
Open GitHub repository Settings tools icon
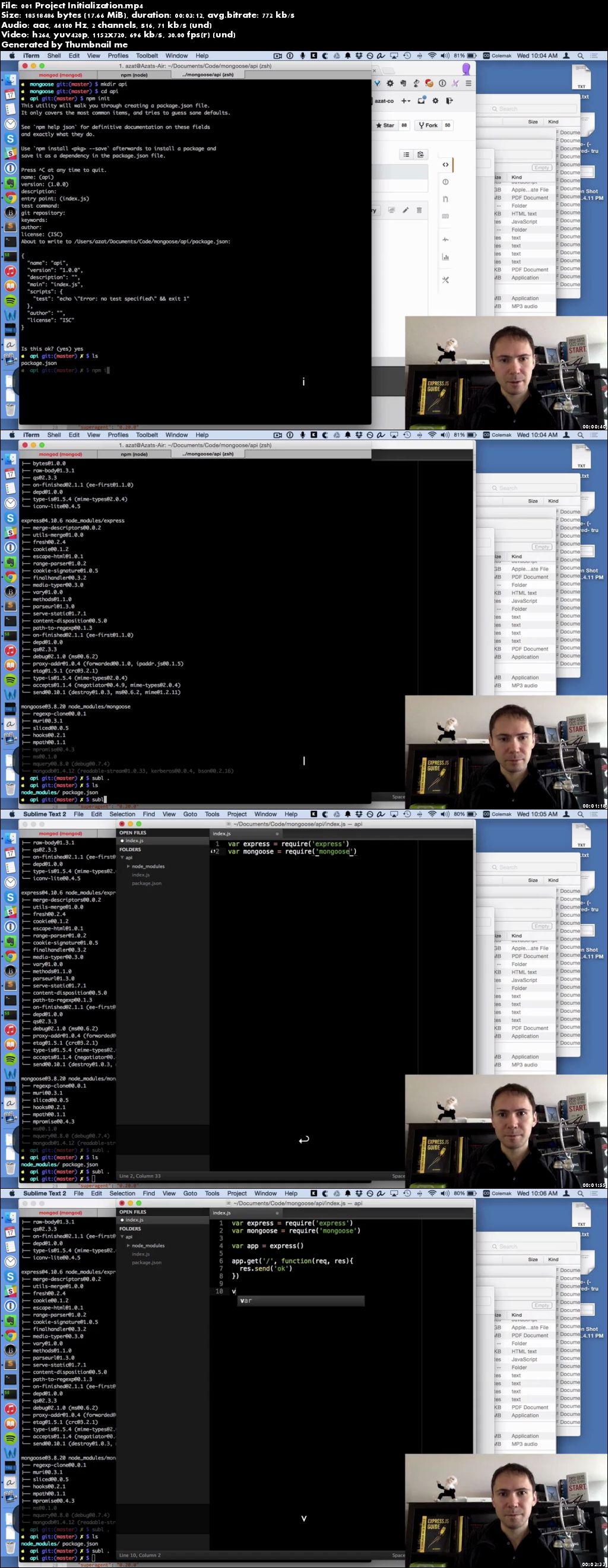pyautogui.click(x=445, y=280)
